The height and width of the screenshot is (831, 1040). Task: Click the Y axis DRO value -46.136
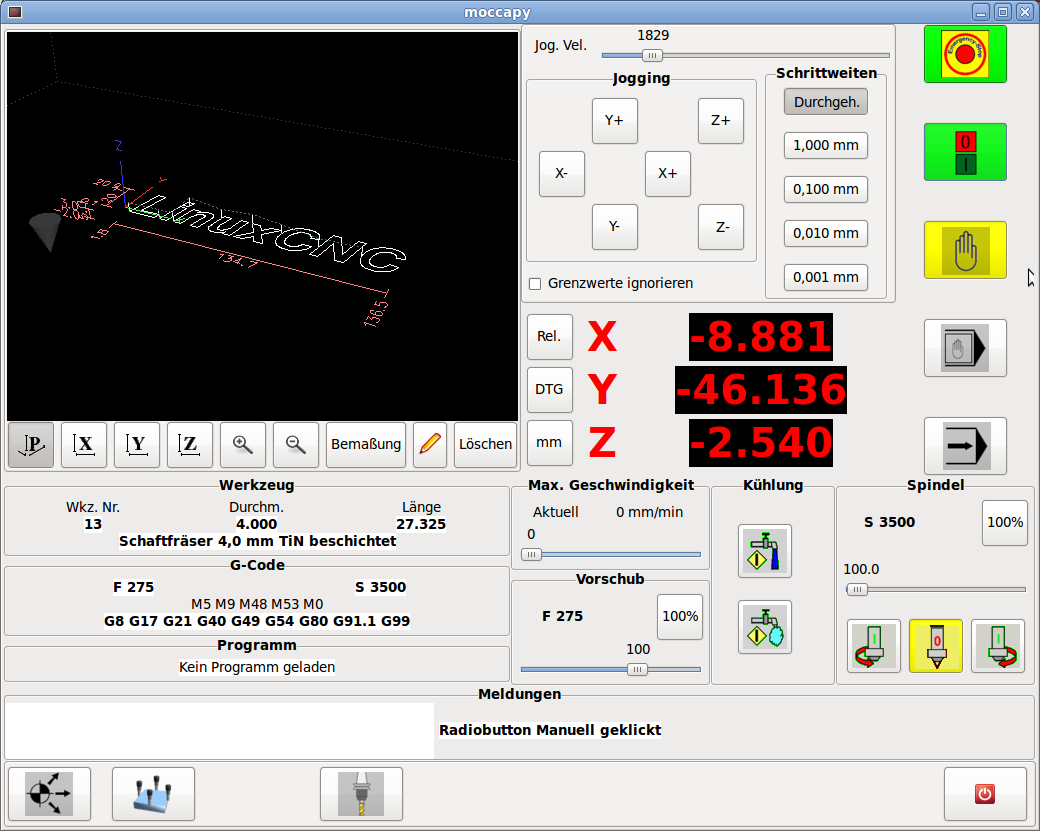(x=761, y=390)
